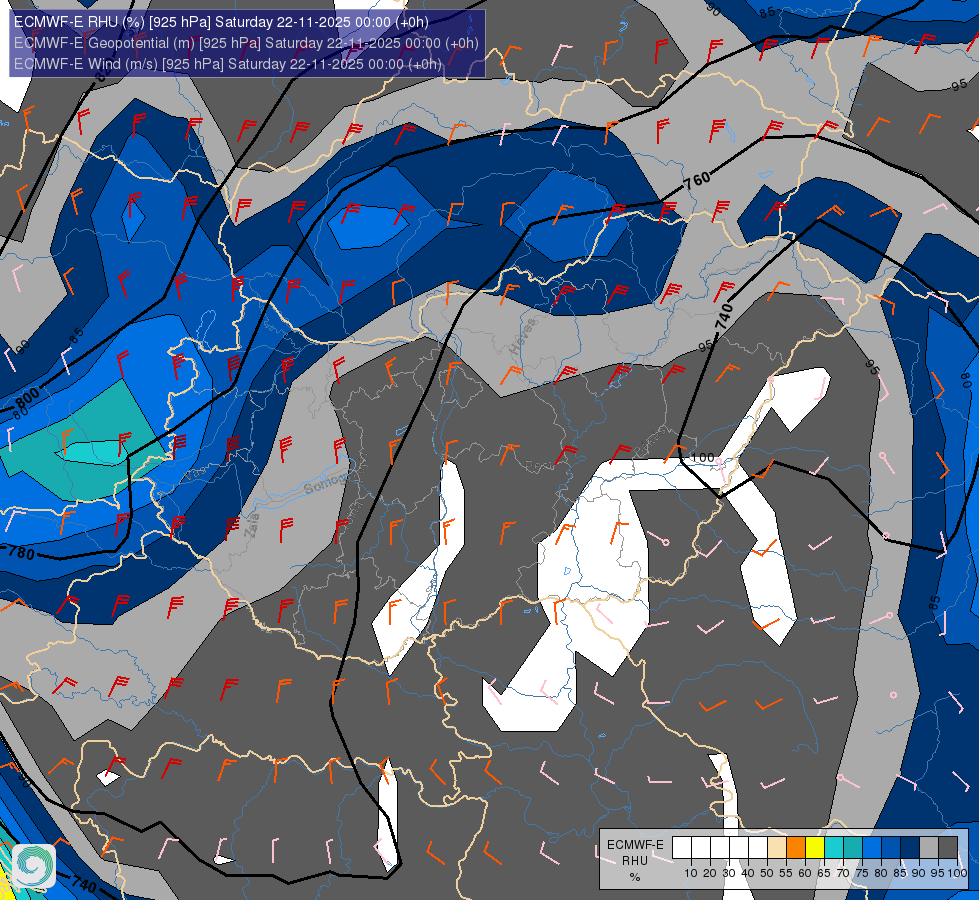Image resolution: width=979 pixels, height=900 pixels.
Task: Pick the cyan 65–70 legend swatch
Action: point(834,847)
